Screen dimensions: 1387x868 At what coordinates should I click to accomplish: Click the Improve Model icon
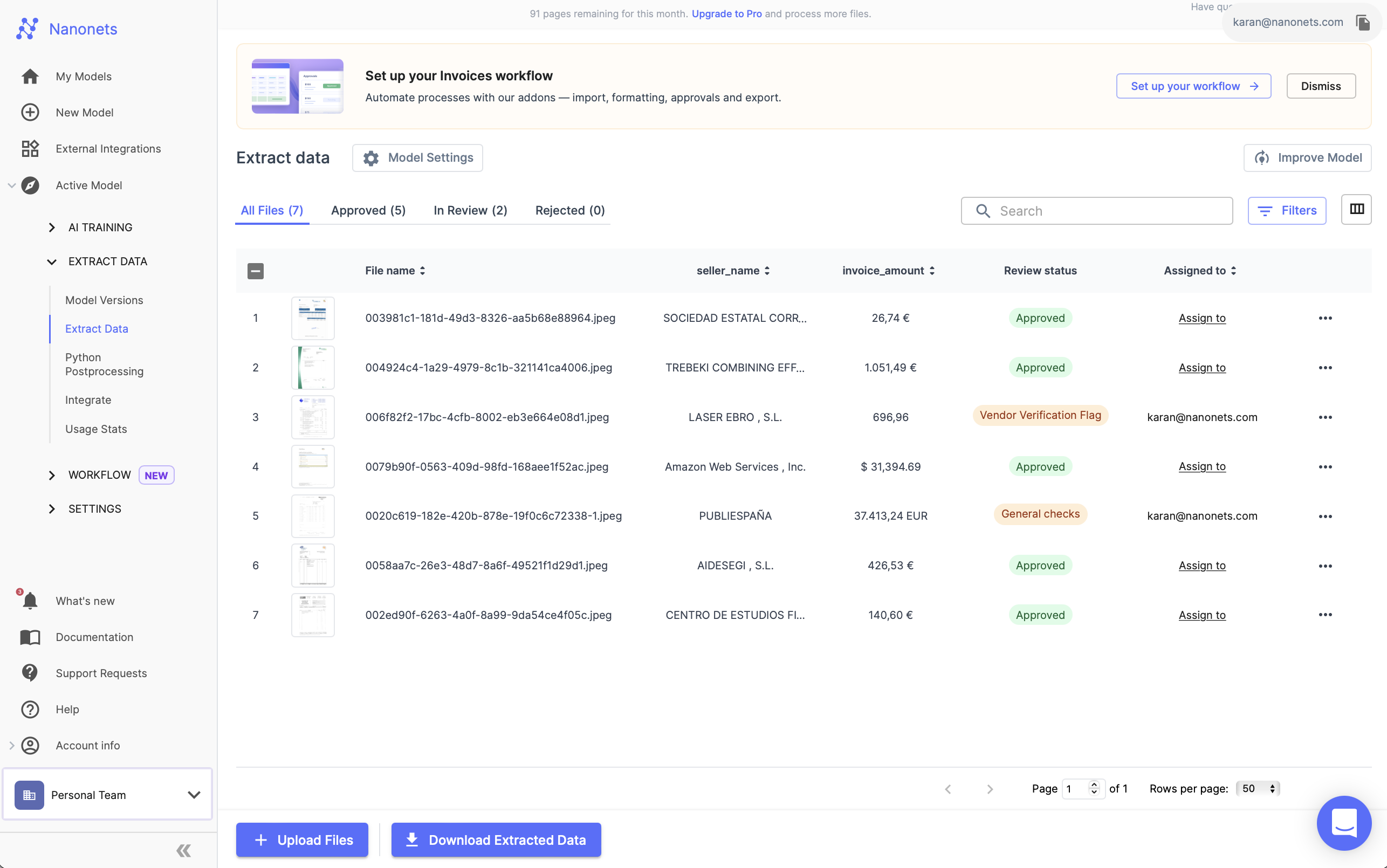(x=1263, y=158)
